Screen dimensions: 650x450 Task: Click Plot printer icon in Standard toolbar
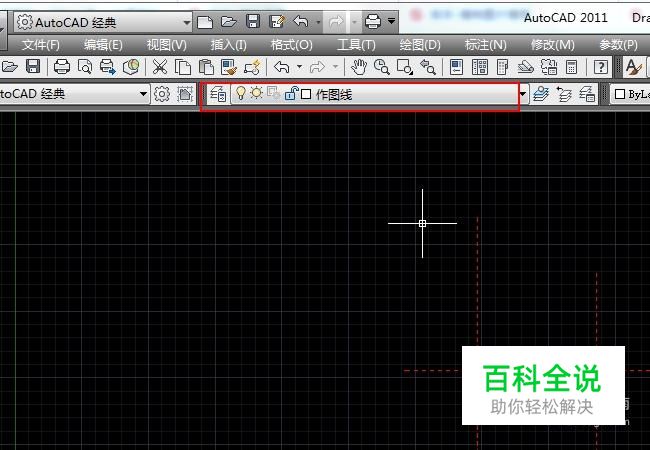[x=62, y=67]
